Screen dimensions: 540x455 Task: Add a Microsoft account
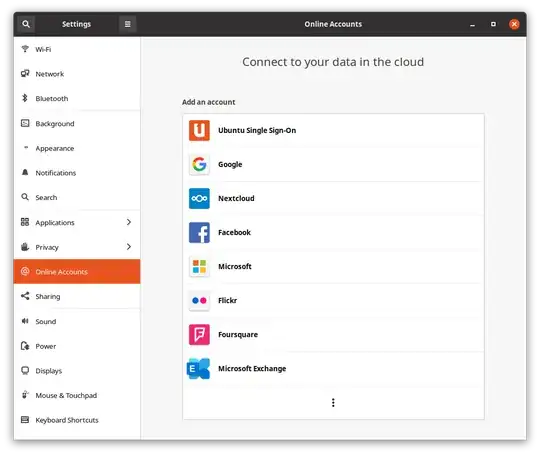point(333,267)
